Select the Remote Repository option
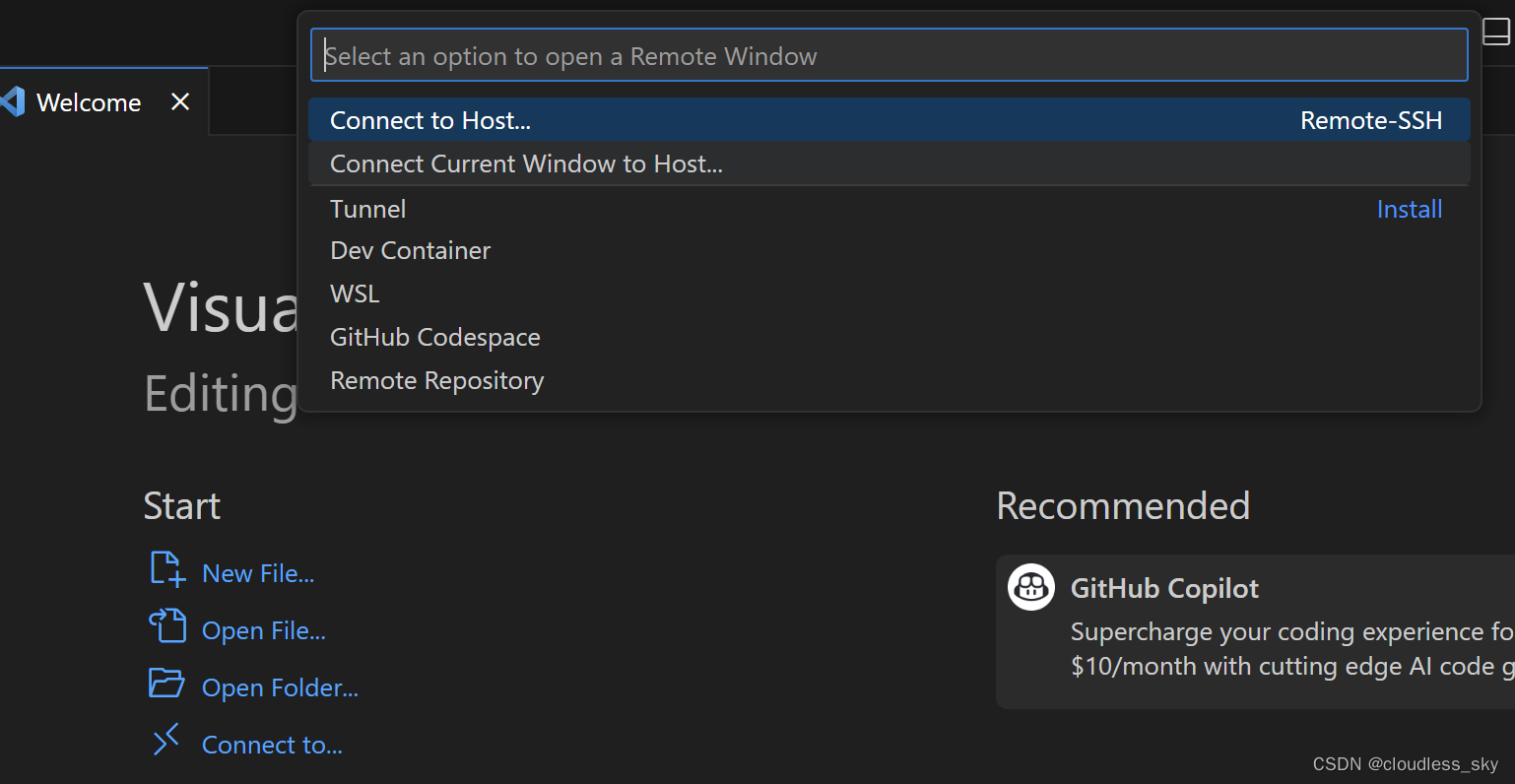1515x784 pixels. (x=889, y=380)
